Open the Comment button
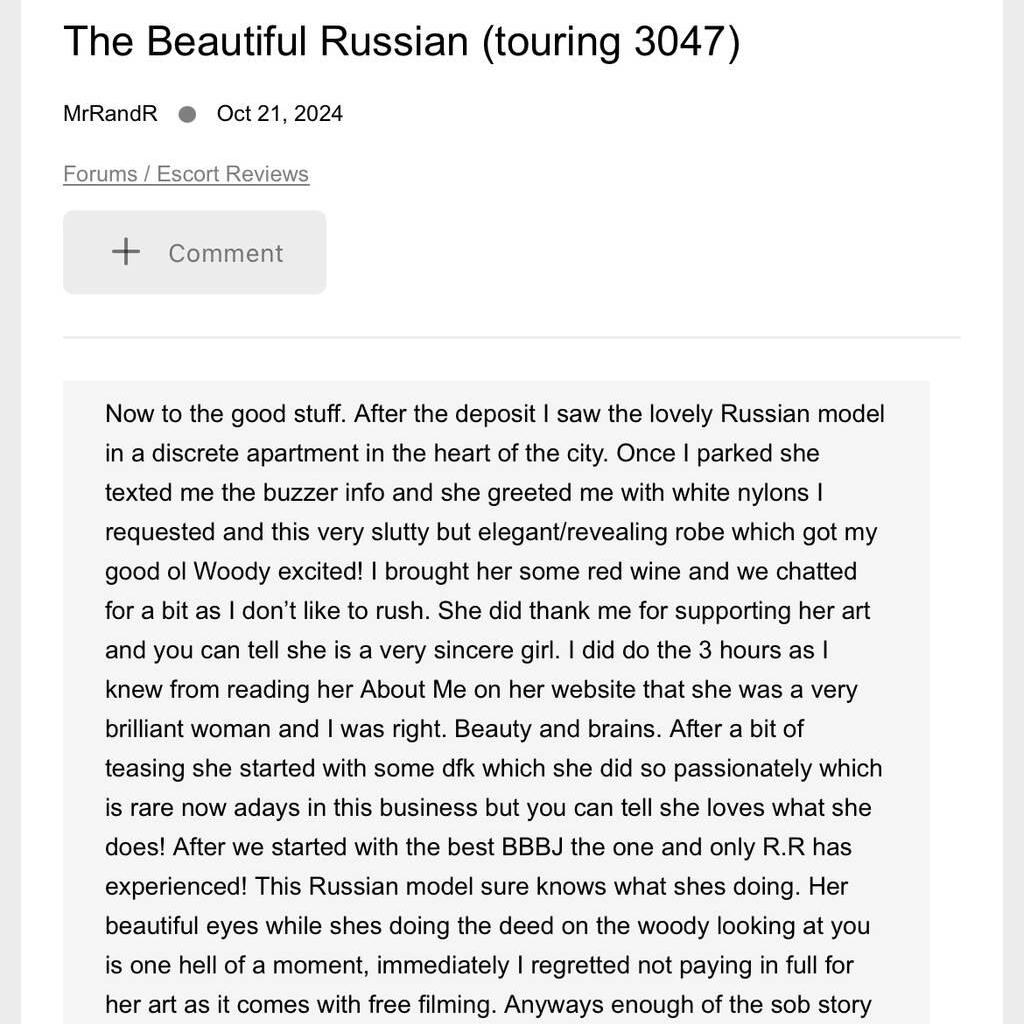 coord(195,252)
